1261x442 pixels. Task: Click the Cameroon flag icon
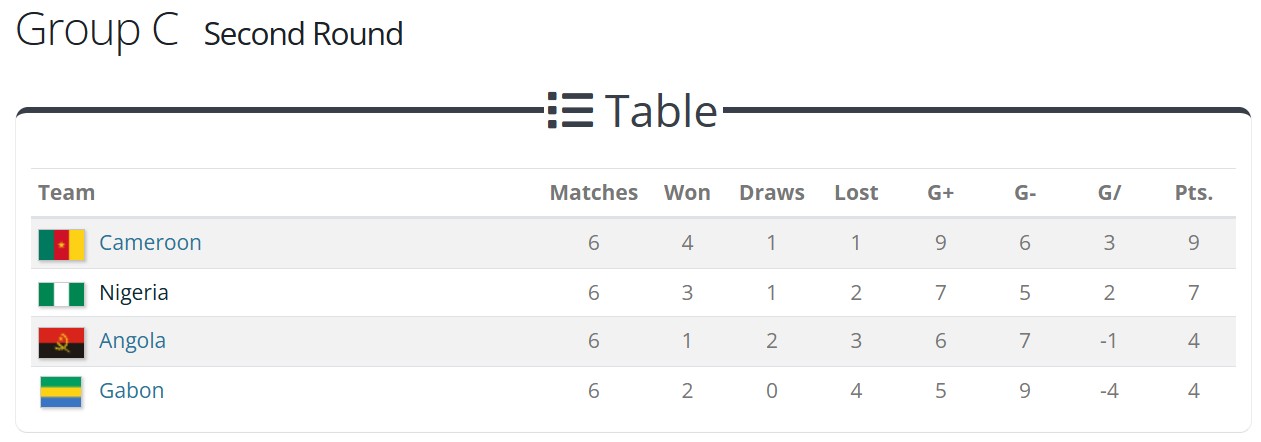[x=61, y=244]
